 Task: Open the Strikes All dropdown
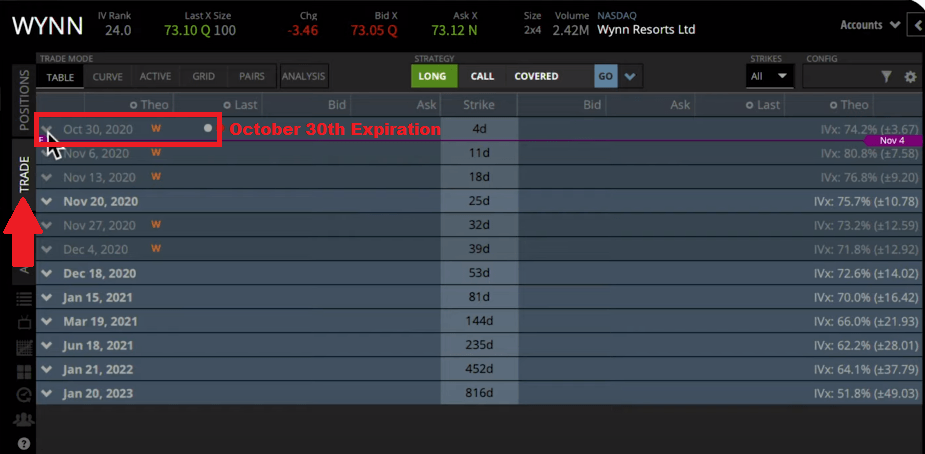[x=769, y=76]
